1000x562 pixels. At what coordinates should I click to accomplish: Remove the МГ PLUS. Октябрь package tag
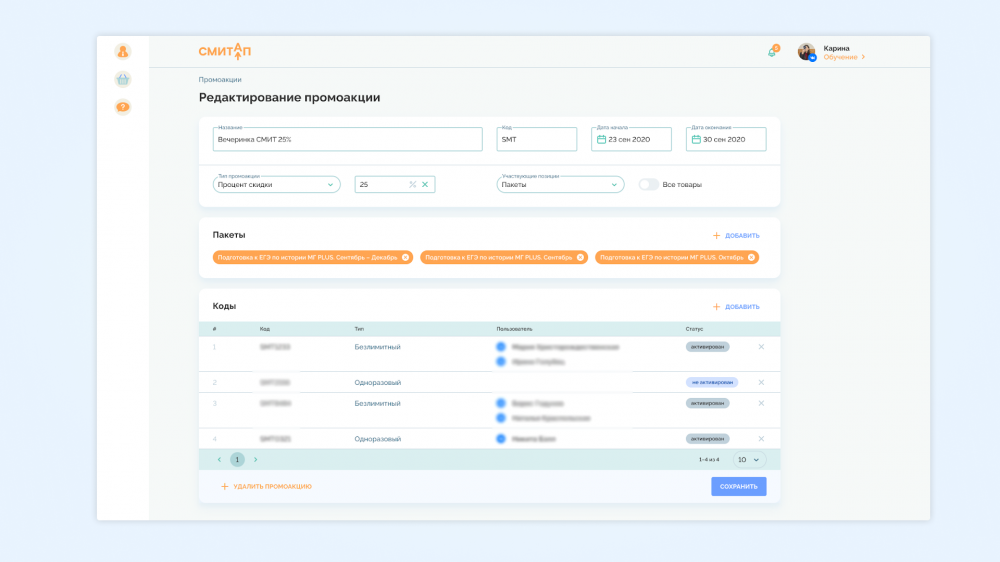click(x=751, y=257)
